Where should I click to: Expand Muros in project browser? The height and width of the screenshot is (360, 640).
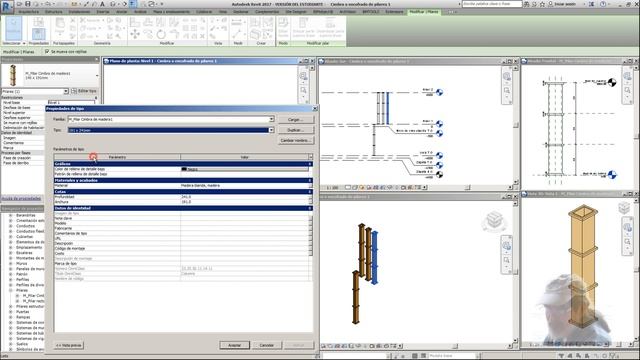11,263
